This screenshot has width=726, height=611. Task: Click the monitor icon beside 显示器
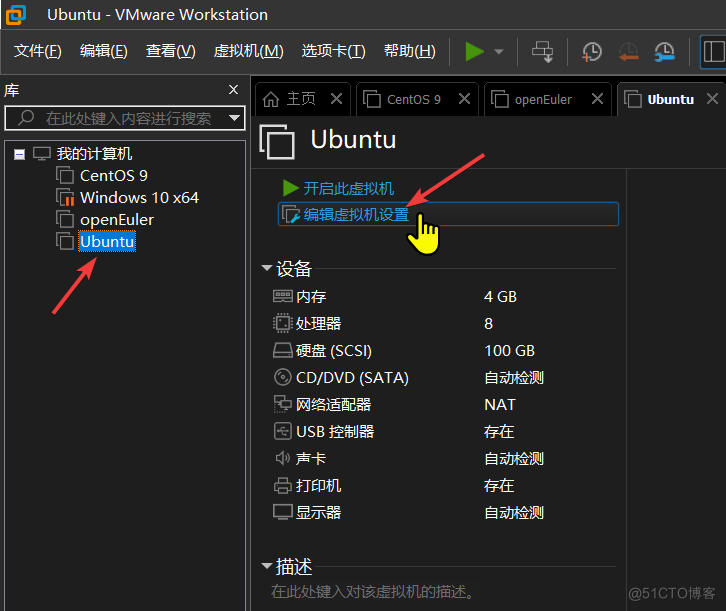coord(282,512)
